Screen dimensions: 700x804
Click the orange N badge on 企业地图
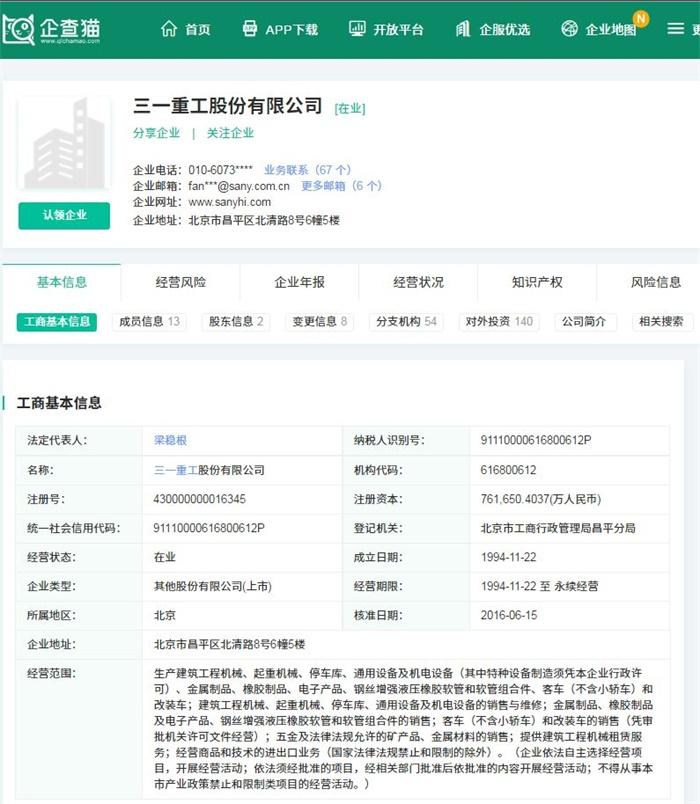pos(641,18)
